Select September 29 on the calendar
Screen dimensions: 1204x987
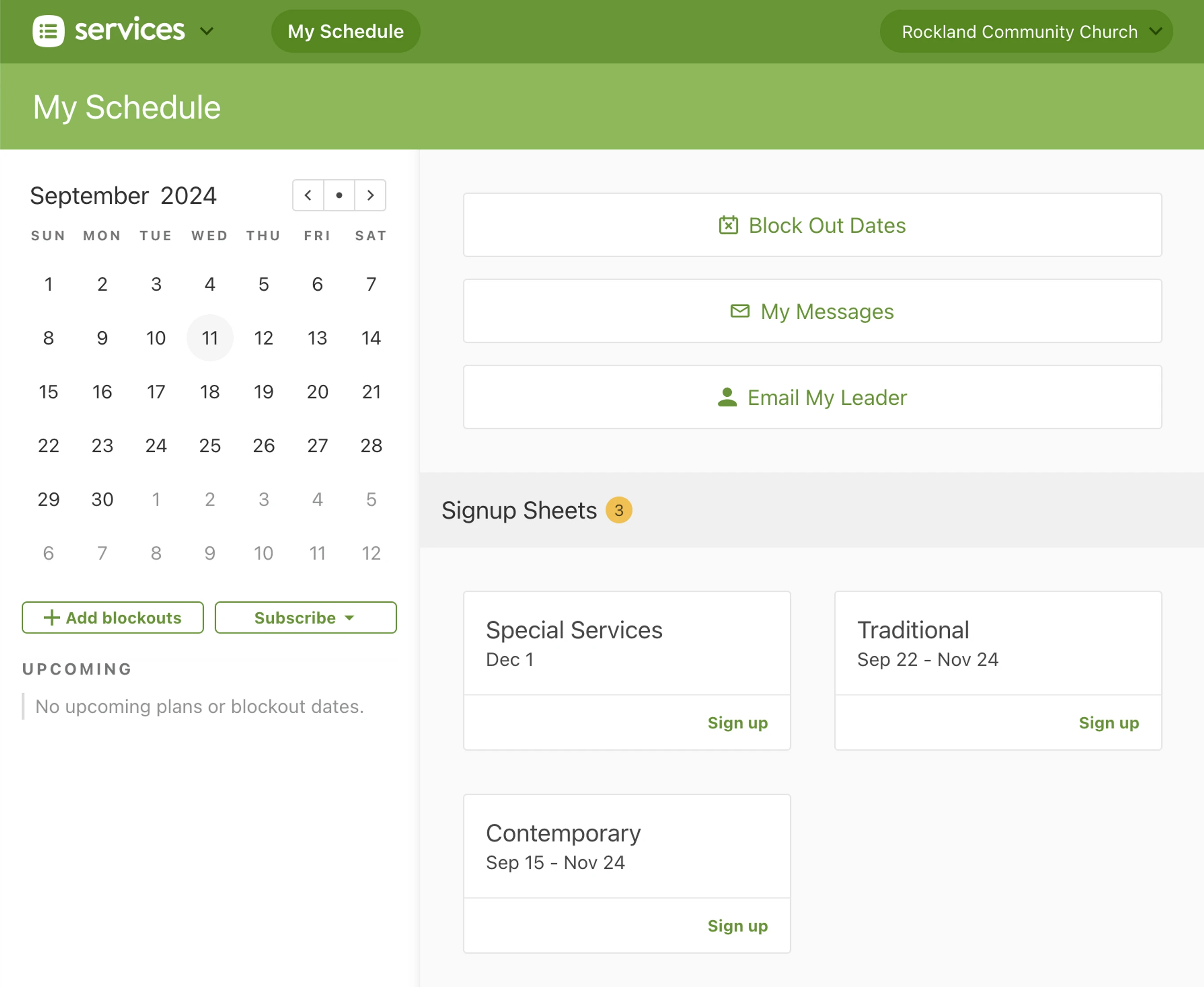pyautogui.click(x=48, y=499)
